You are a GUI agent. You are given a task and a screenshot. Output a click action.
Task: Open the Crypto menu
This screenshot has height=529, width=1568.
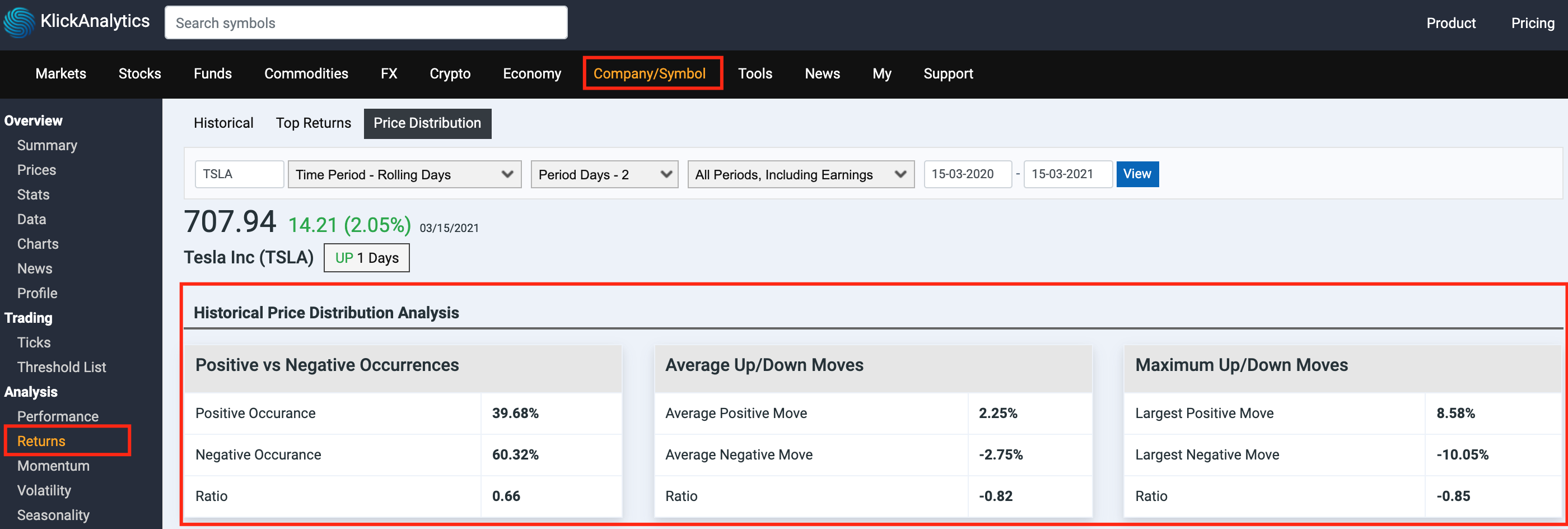tap(450, 74)
